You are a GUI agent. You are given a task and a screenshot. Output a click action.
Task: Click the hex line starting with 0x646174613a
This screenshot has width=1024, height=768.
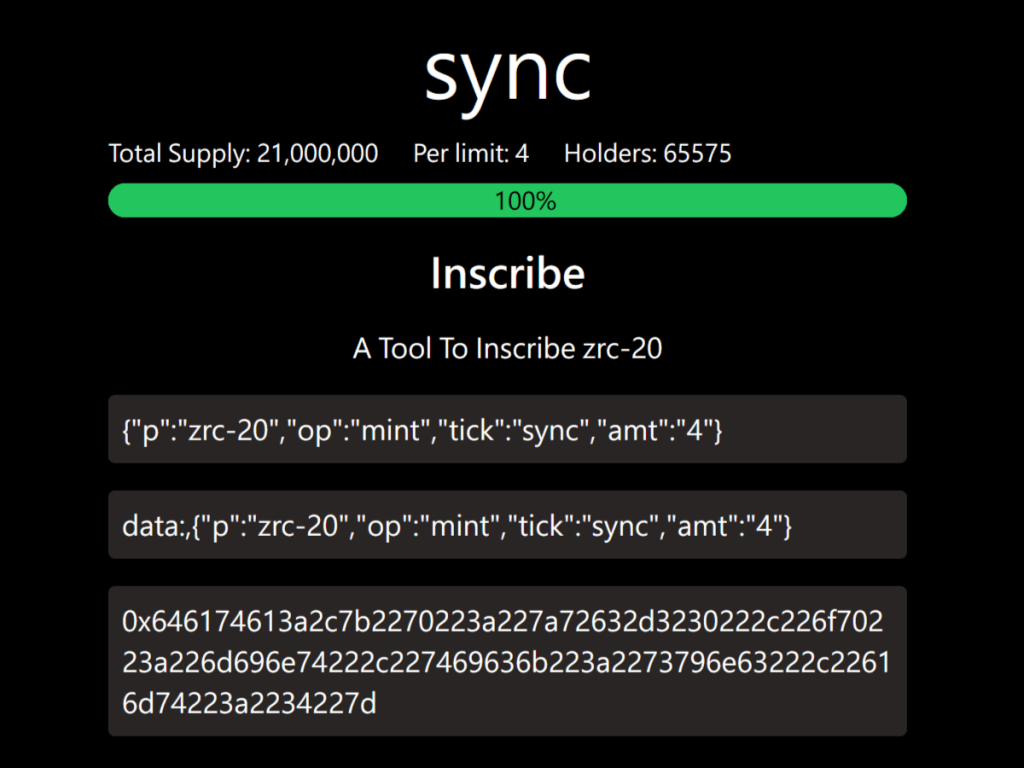tap(502, 622)
